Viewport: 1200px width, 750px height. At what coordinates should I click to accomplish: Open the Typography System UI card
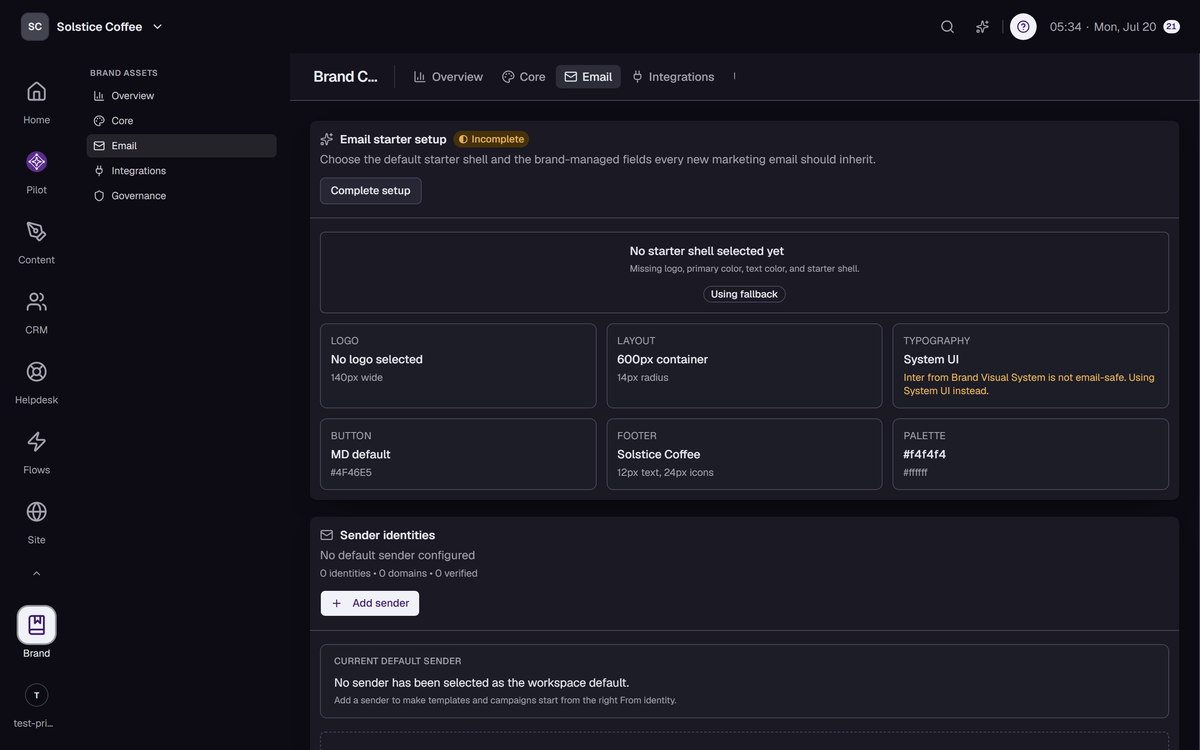coord(1030,365)
